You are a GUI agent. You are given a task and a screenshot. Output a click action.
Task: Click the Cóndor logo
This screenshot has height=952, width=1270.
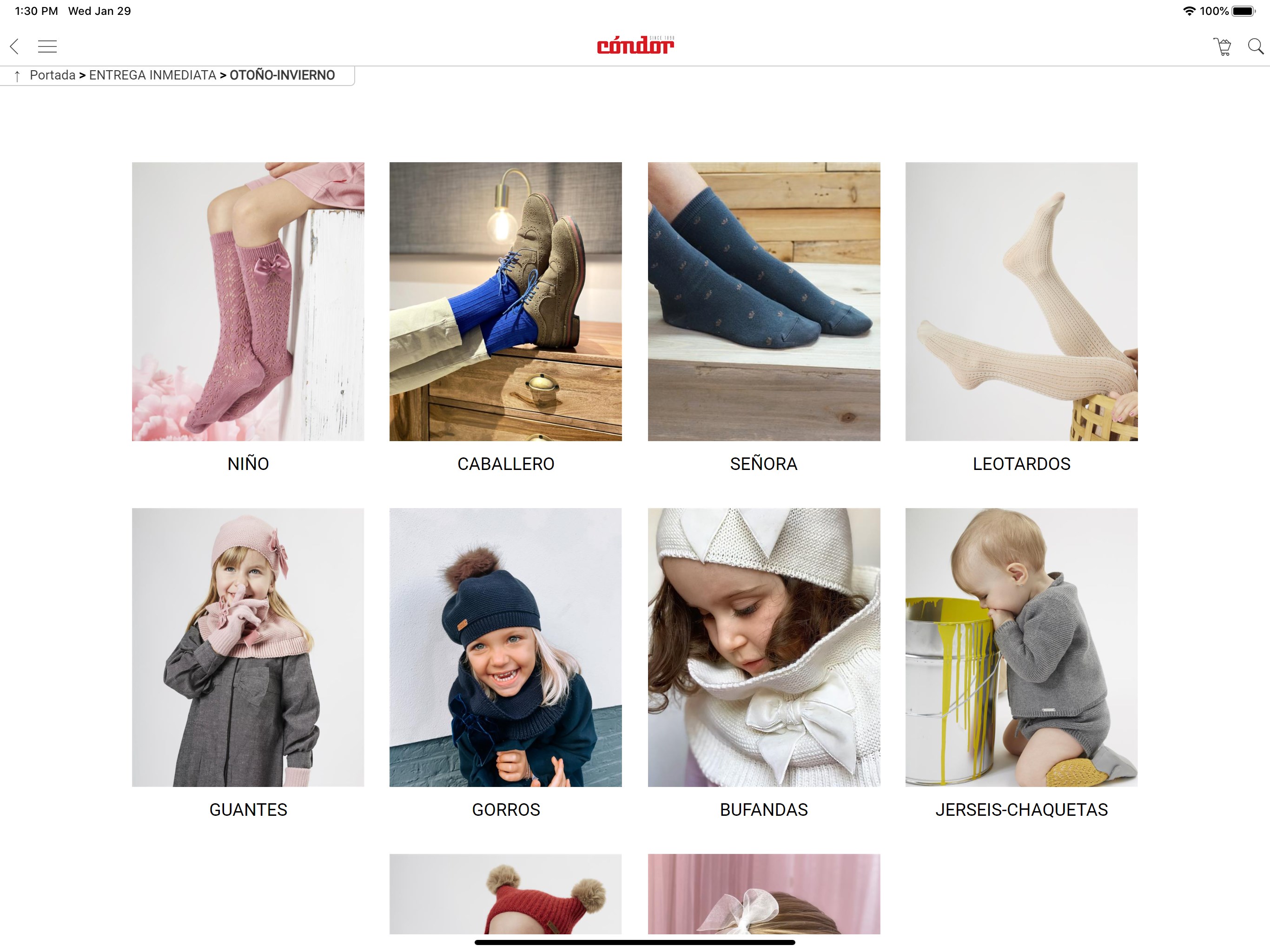635,45
